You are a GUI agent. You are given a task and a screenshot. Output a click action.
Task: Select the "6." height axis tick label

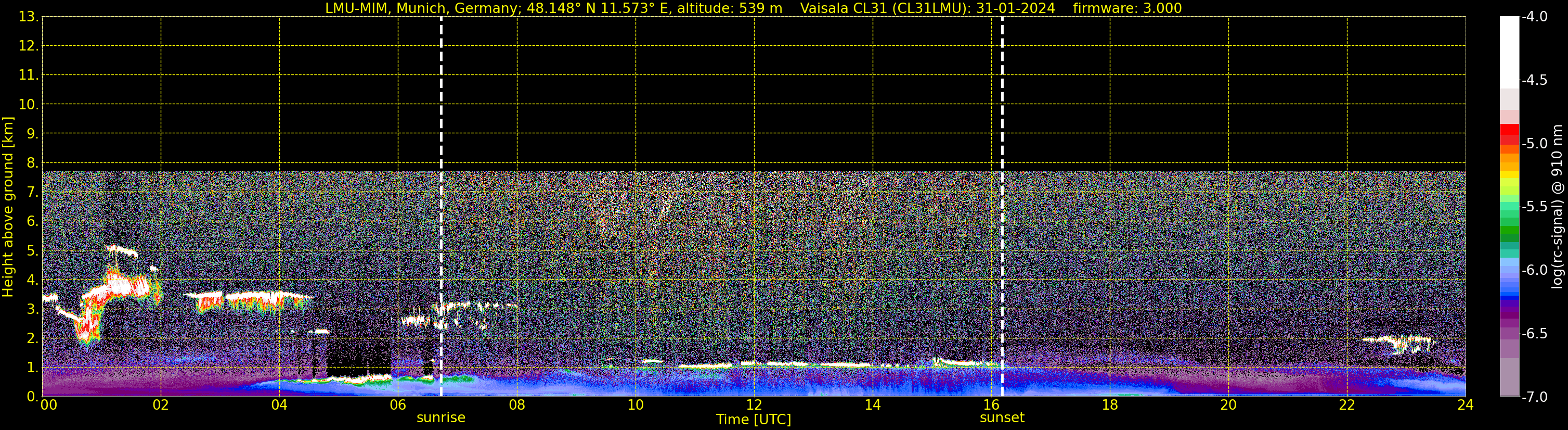click(32, 221)
